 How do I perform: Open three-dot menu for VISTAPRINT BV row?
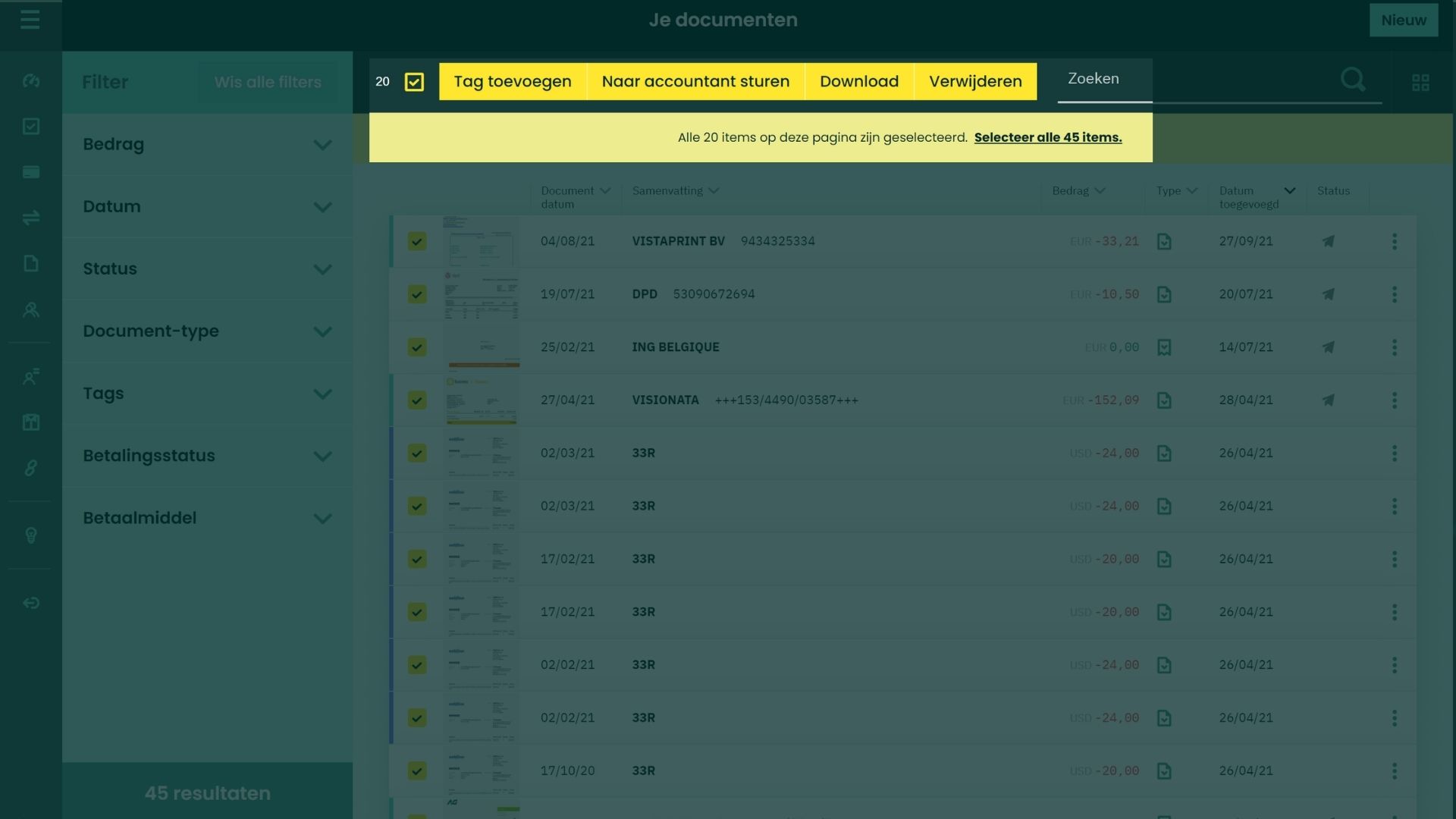1394,241
